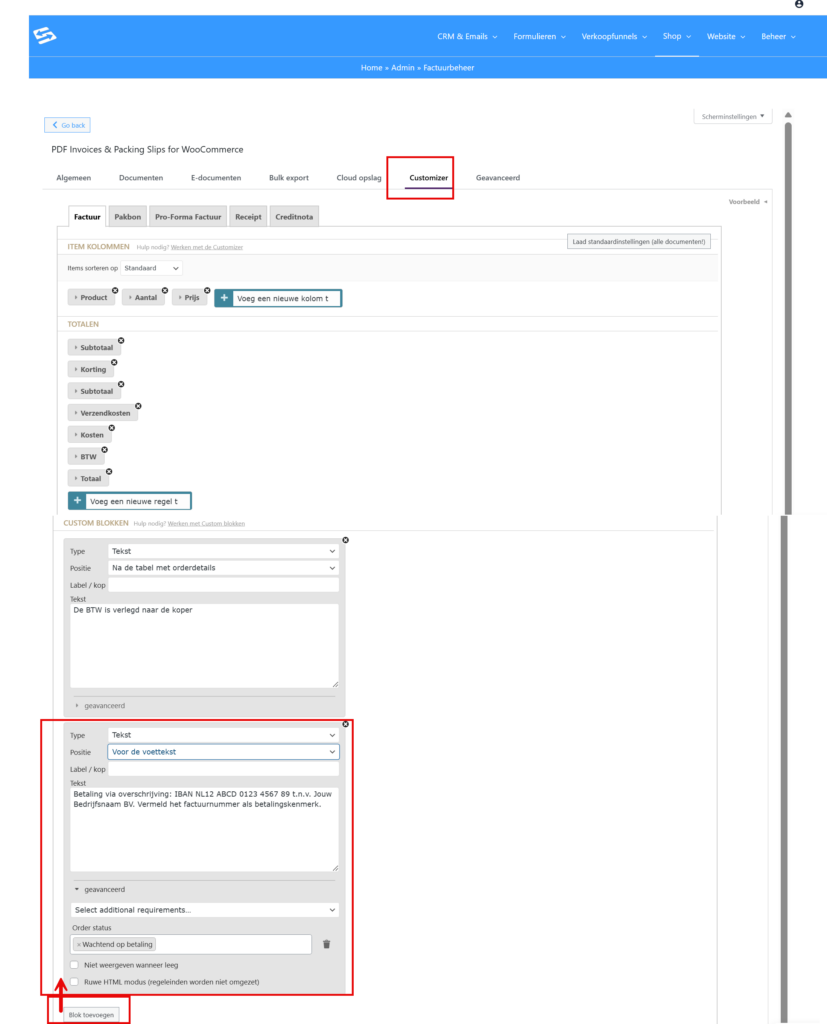
Task: Click the page's vertical scrollbar
Action: point(787,300)
